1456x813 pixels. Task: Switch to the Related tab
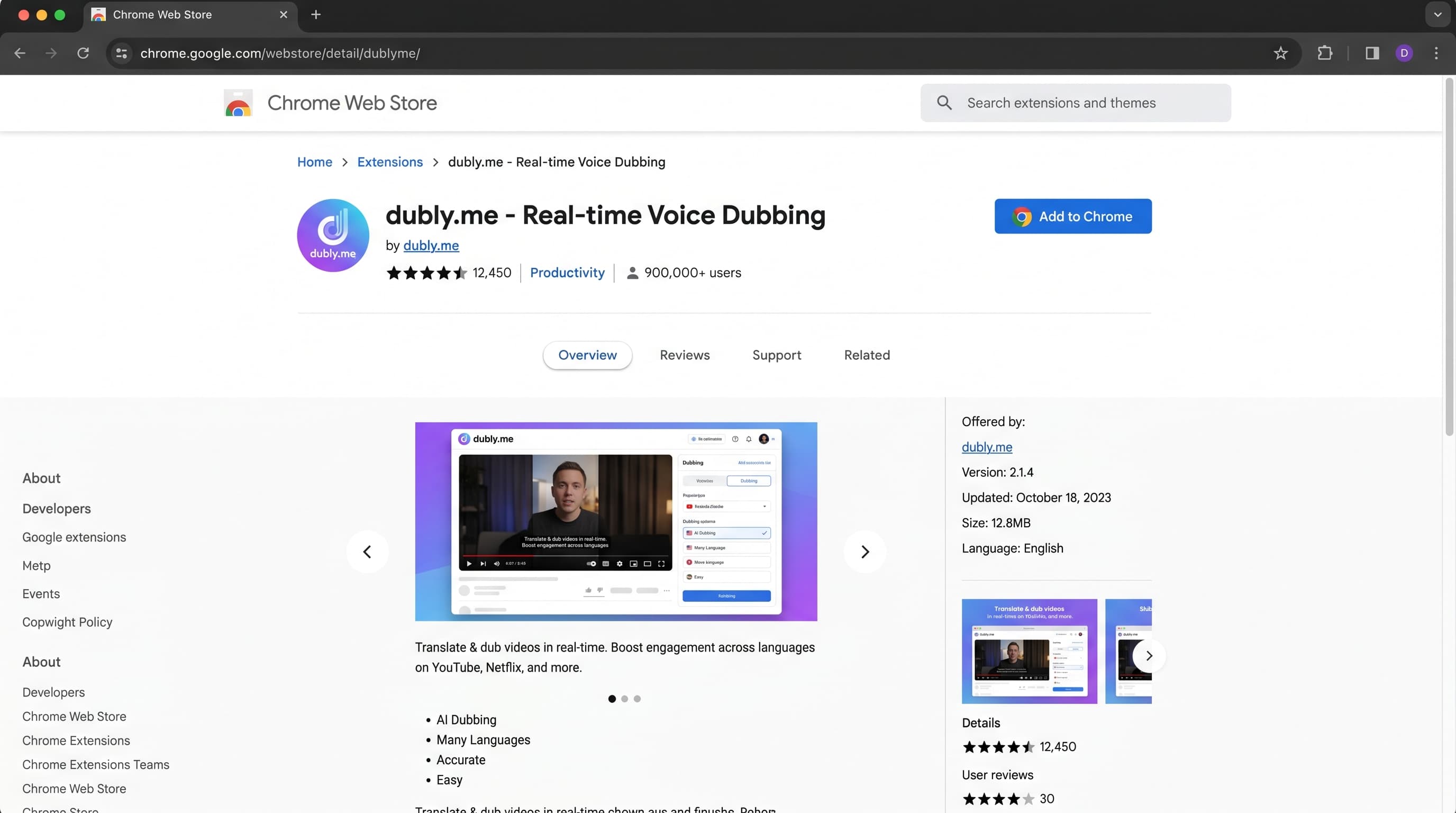pyautogui.click(x=867, y=355)
